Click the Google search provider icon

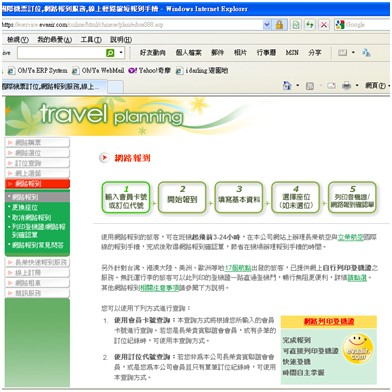340,24
